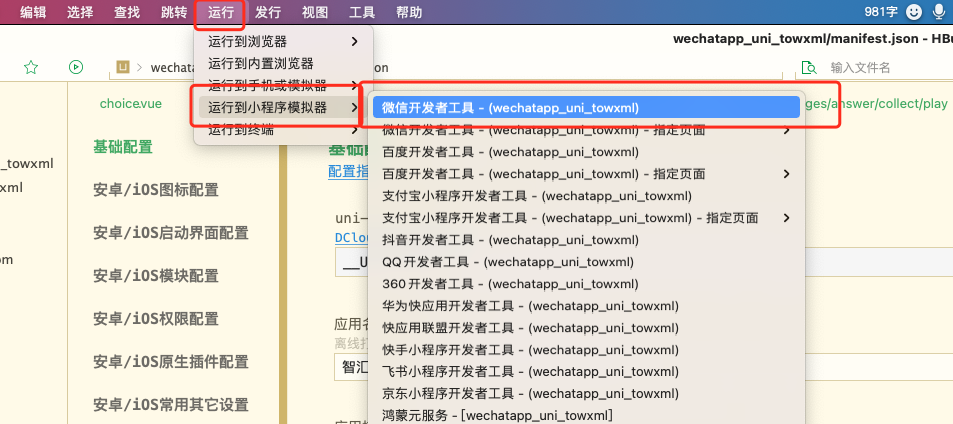The image size is (953, 424).
Task: Click the 981字 word count indicator
Action: (x=881, y=12)
